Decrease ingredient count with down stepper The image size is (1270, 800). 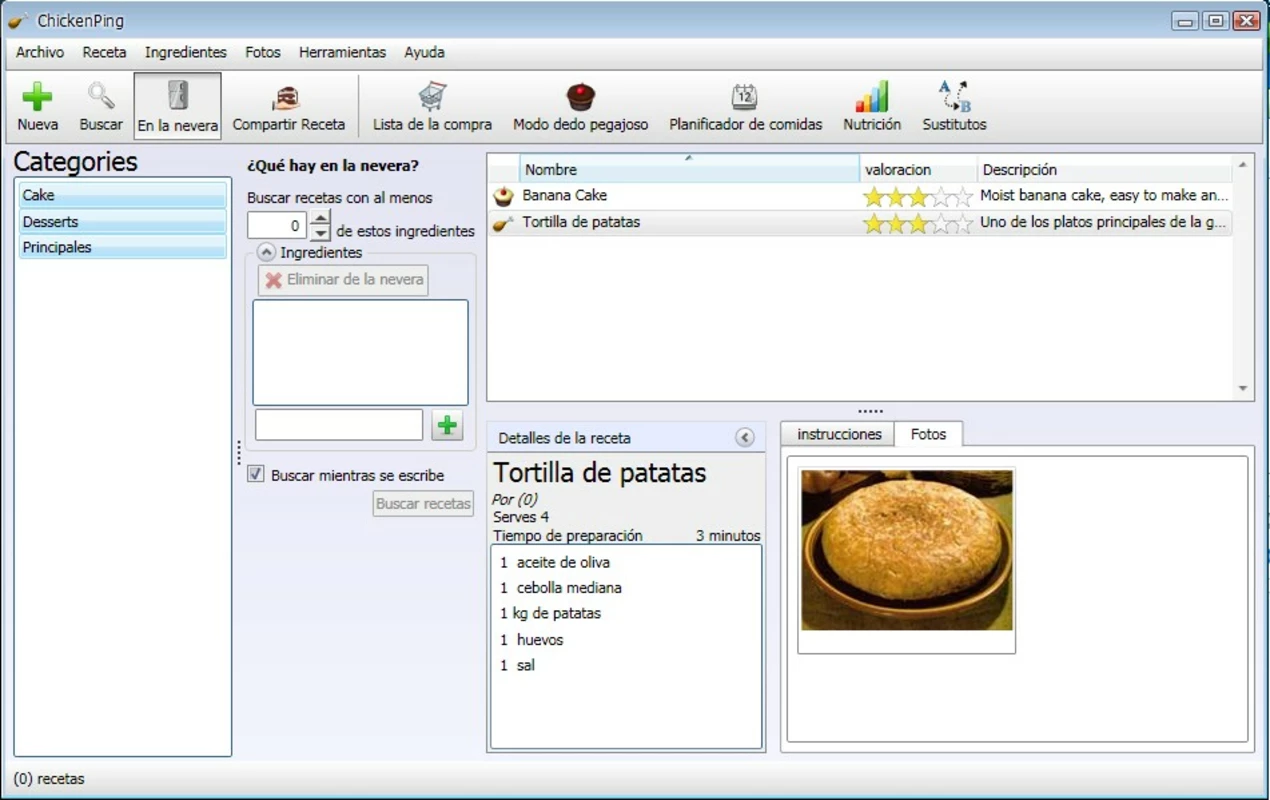click(320, 233)
